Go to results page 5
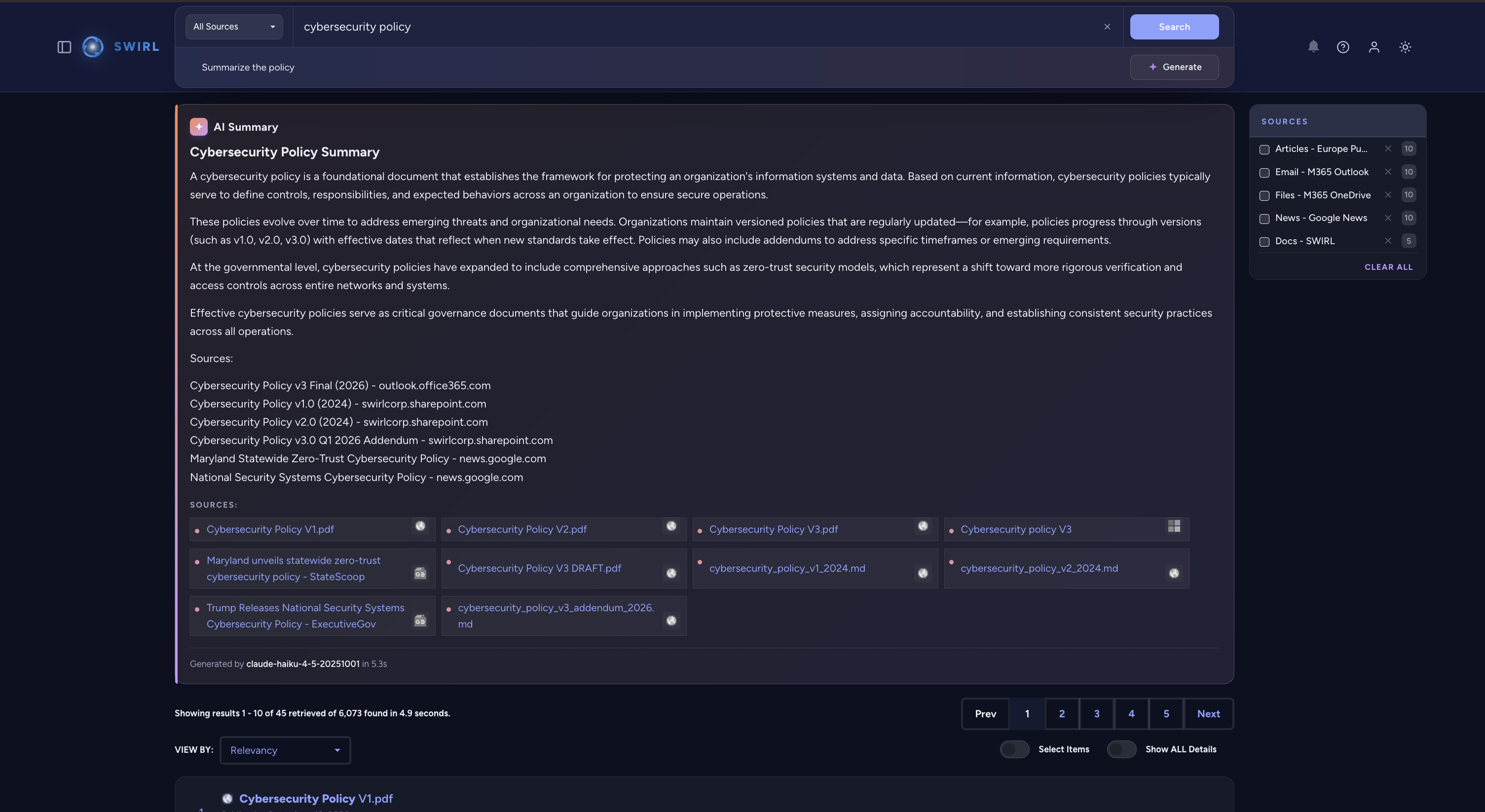1485x812 pixels. click(1166, 714)
